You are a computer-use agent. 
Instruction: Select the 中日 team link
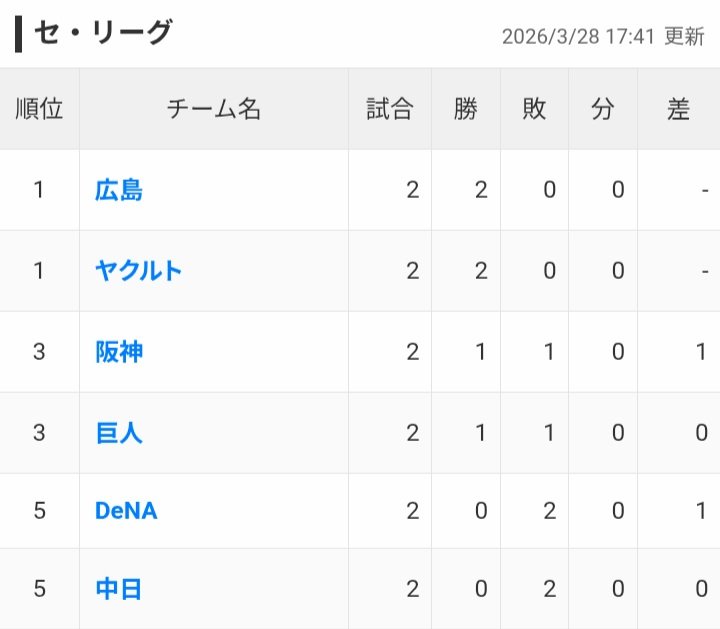coord(119,590)
